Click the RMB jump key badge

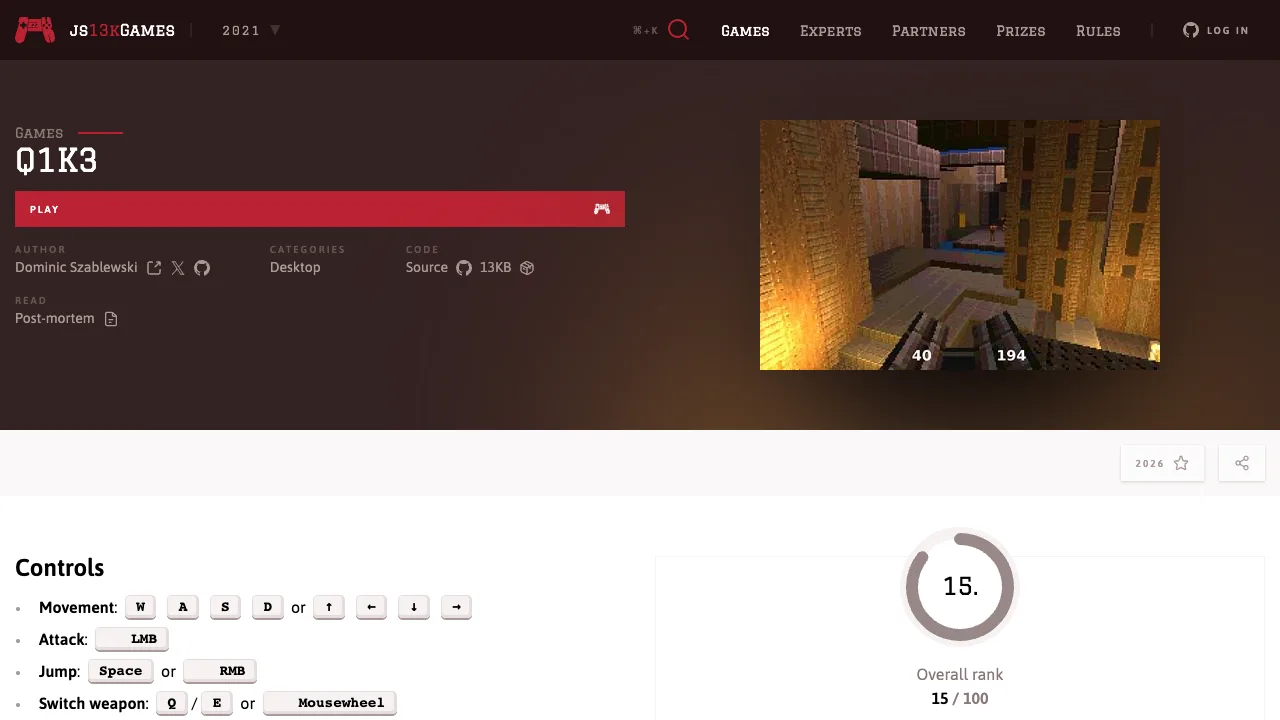coord(220,671)
